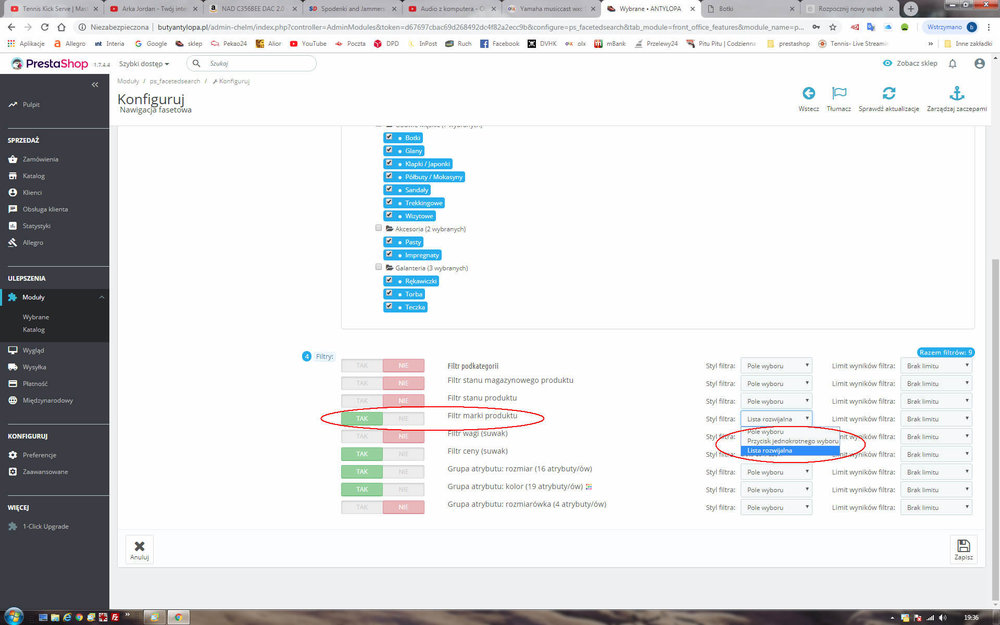Click the PrestaShop logo
This screenshot has height=625, width=1000.
click(50, 64)
